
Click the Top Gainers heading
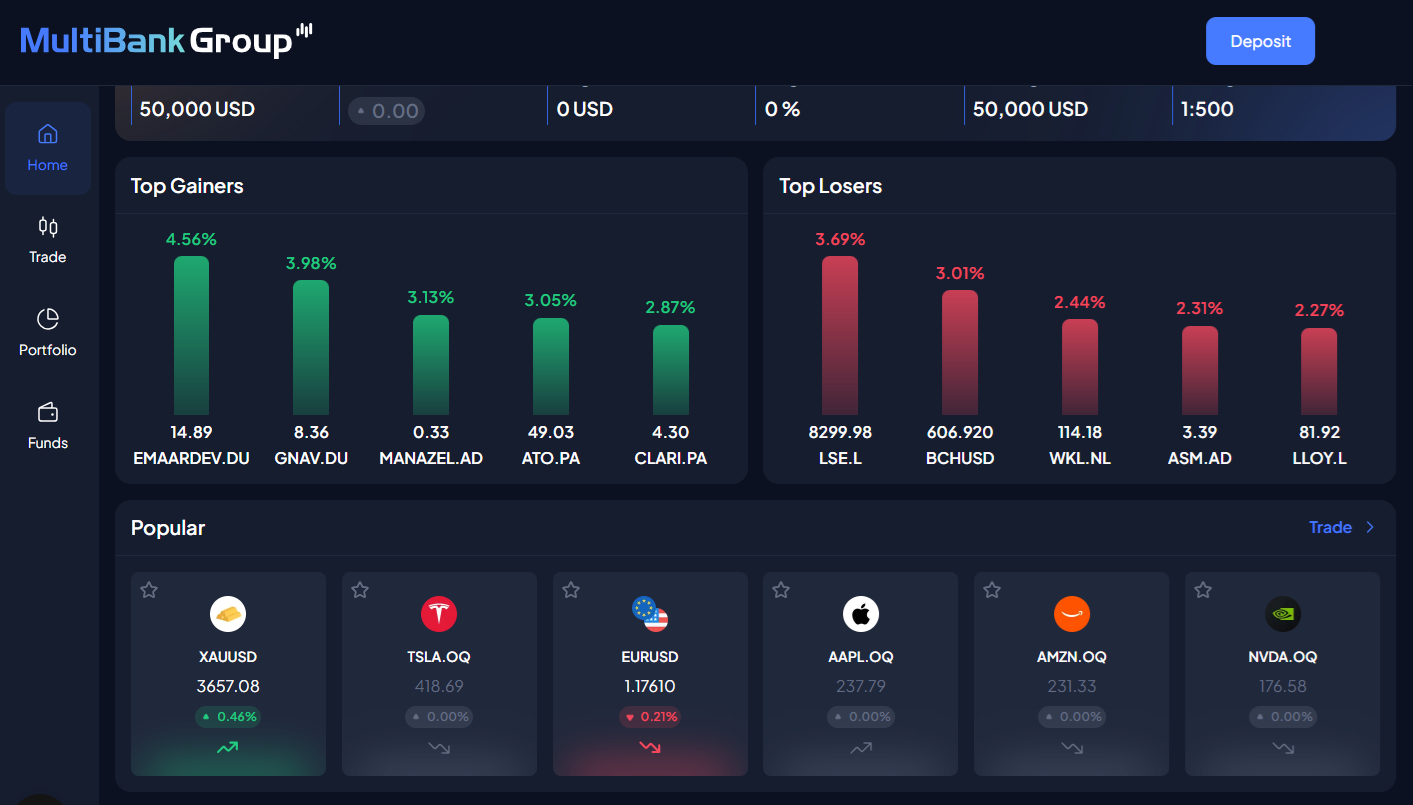(187, 186)
